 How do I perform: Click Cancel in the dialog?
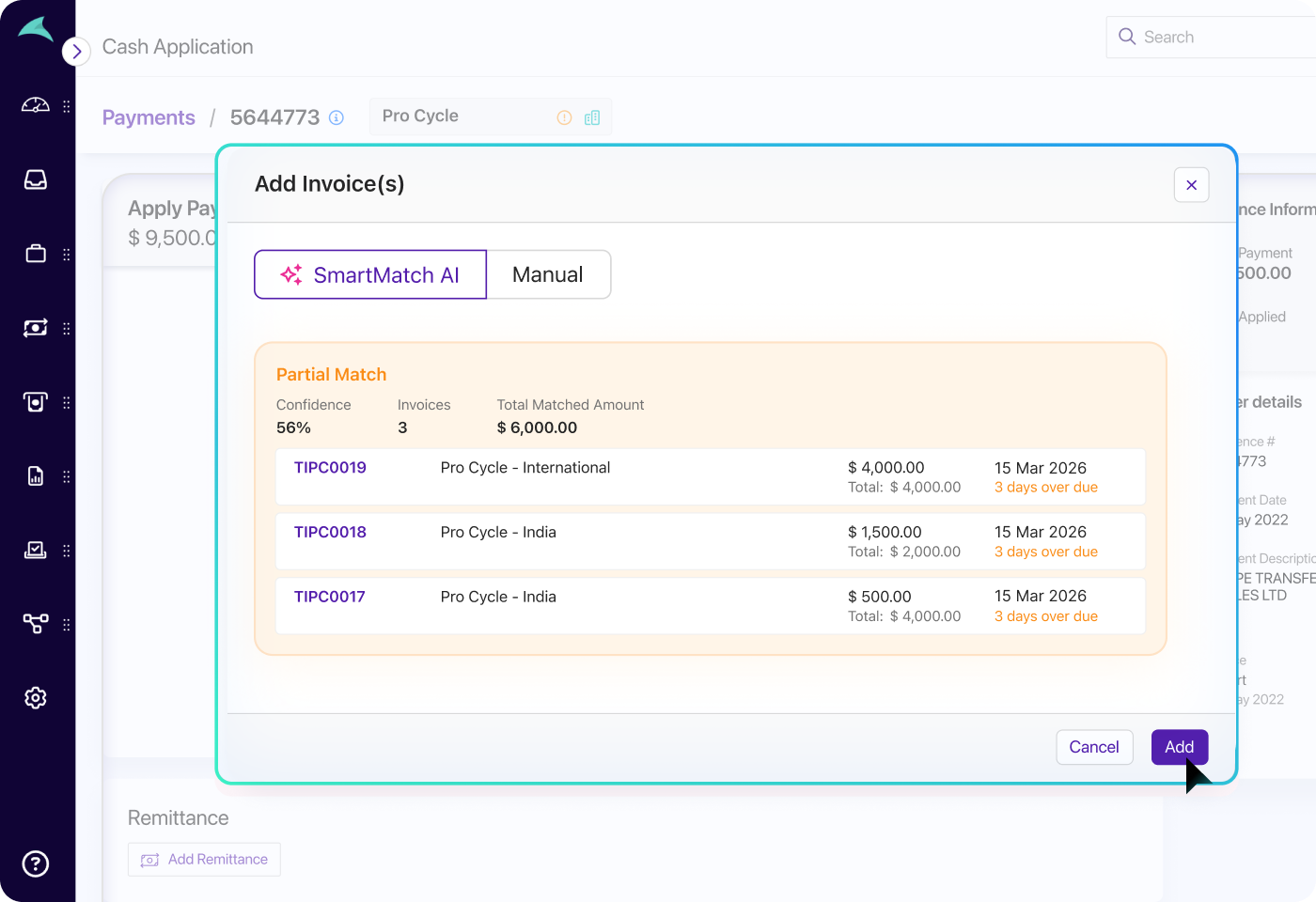point(1094,747)
